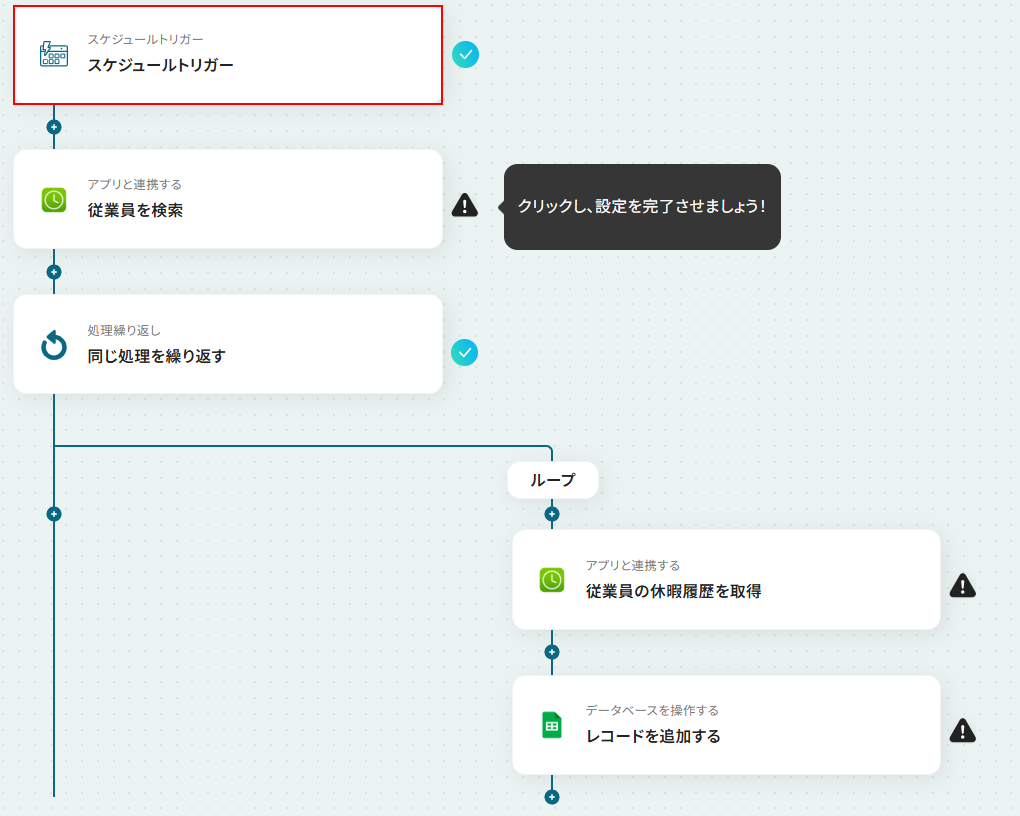The height and width of the screenshot is (816, 1020).
Task: Open the レコードを追加する step card
Action: point(726,725)
